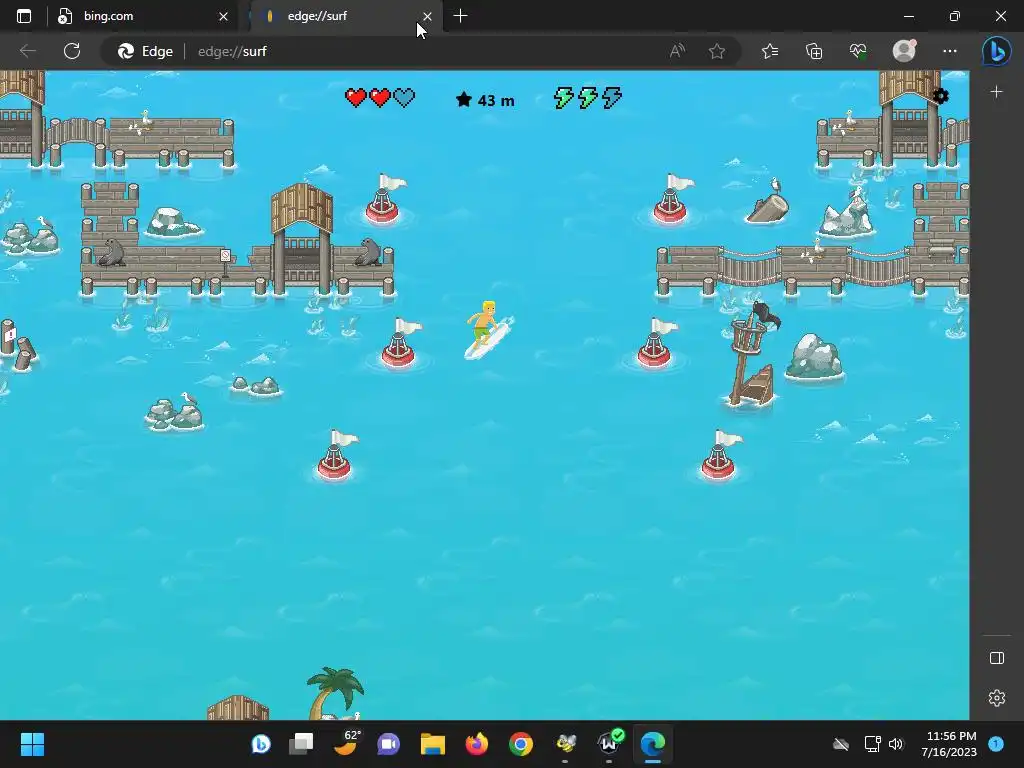Open the volume speaker tray icon
The width and height of the screenshot is (1024, 768).
point(896,744)
